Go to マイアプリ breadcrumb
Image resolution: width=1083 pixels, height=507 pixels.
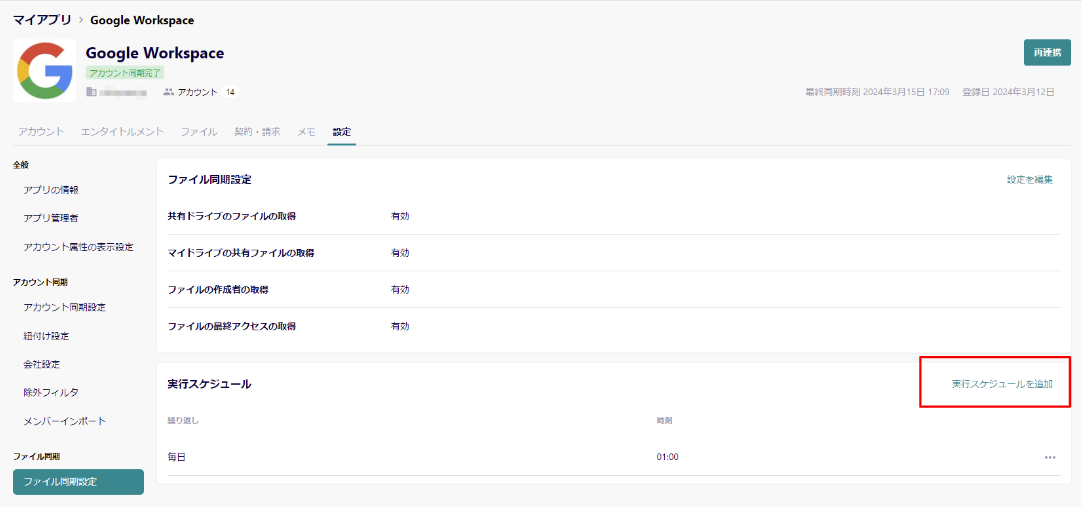click(42, 20)
